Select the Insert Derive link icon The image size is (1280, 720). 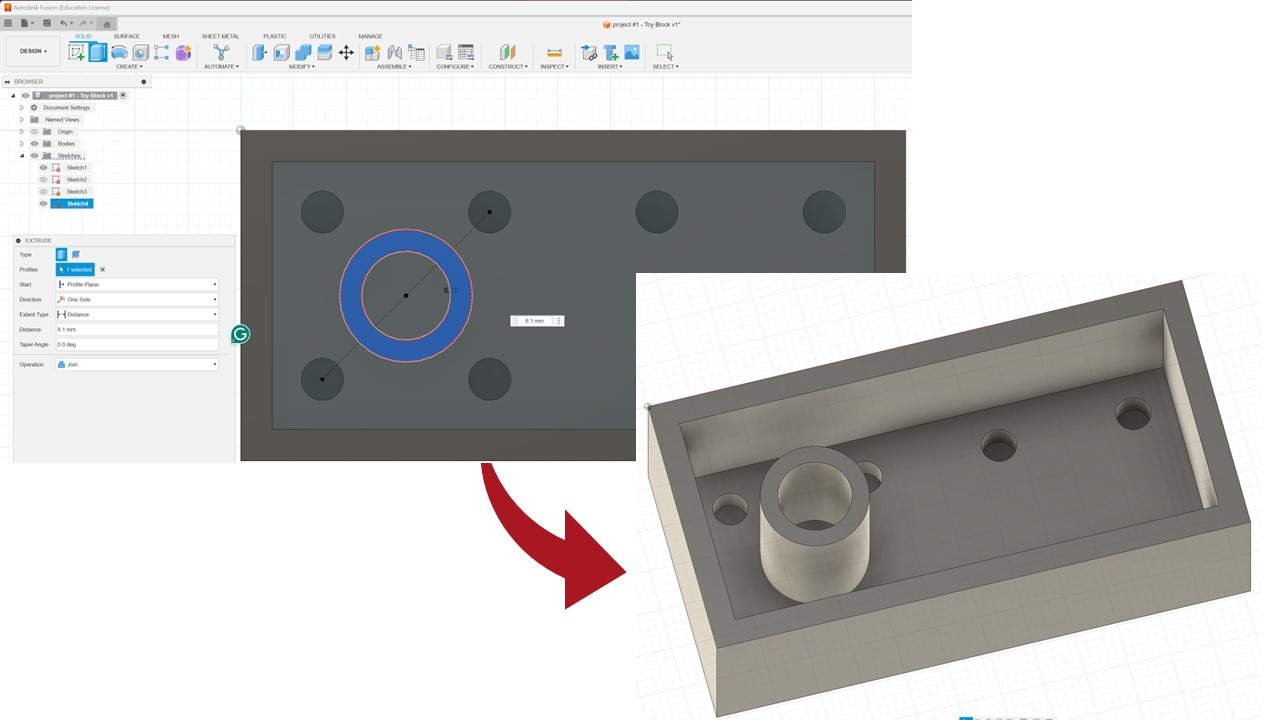point(590,53)
